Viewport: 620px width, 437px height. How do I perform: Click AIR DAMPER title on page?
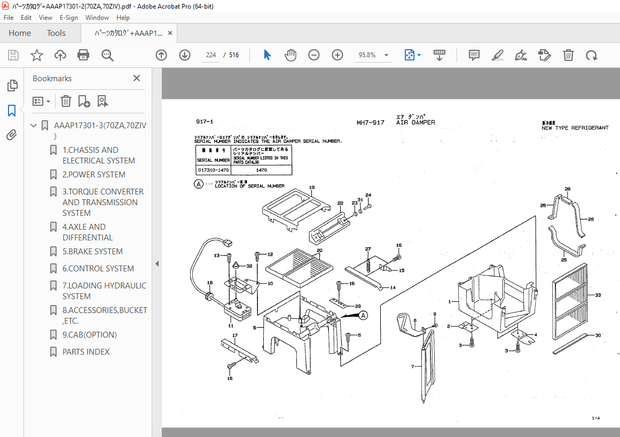pyautogui.click(x=416, y=123)
